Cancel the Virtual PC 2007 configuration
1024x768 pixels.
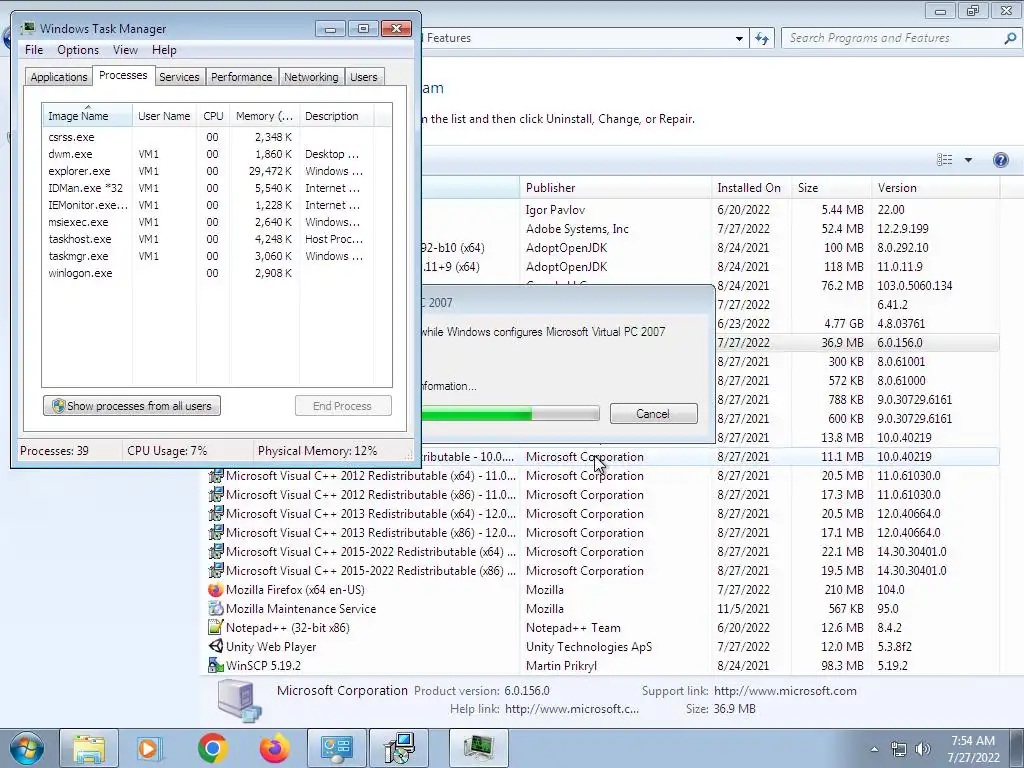653,414
